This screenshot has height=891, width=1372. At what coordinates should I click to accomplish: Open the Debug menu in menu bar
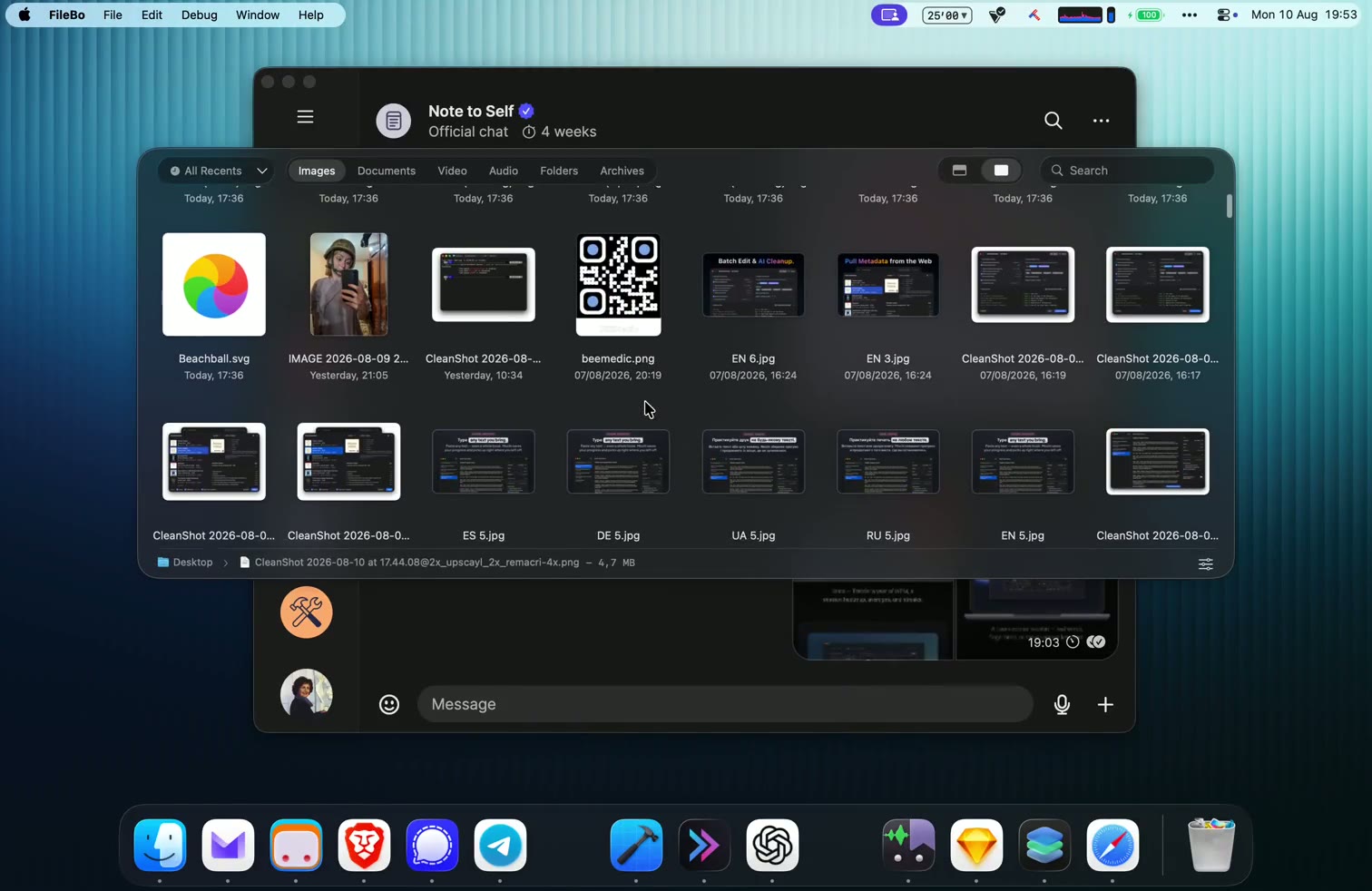click(x=199, y=15)
